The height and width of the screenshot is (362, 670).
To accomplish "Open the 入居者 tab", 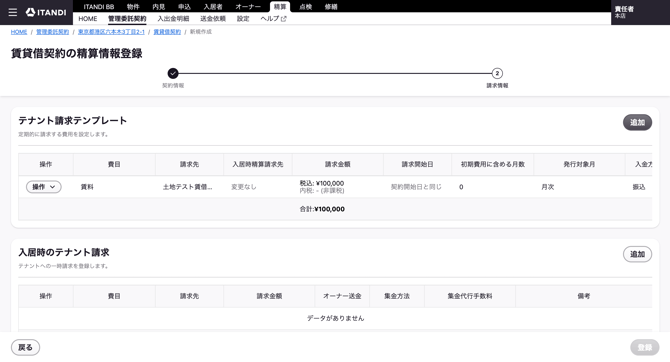I will tap(213, 7).
